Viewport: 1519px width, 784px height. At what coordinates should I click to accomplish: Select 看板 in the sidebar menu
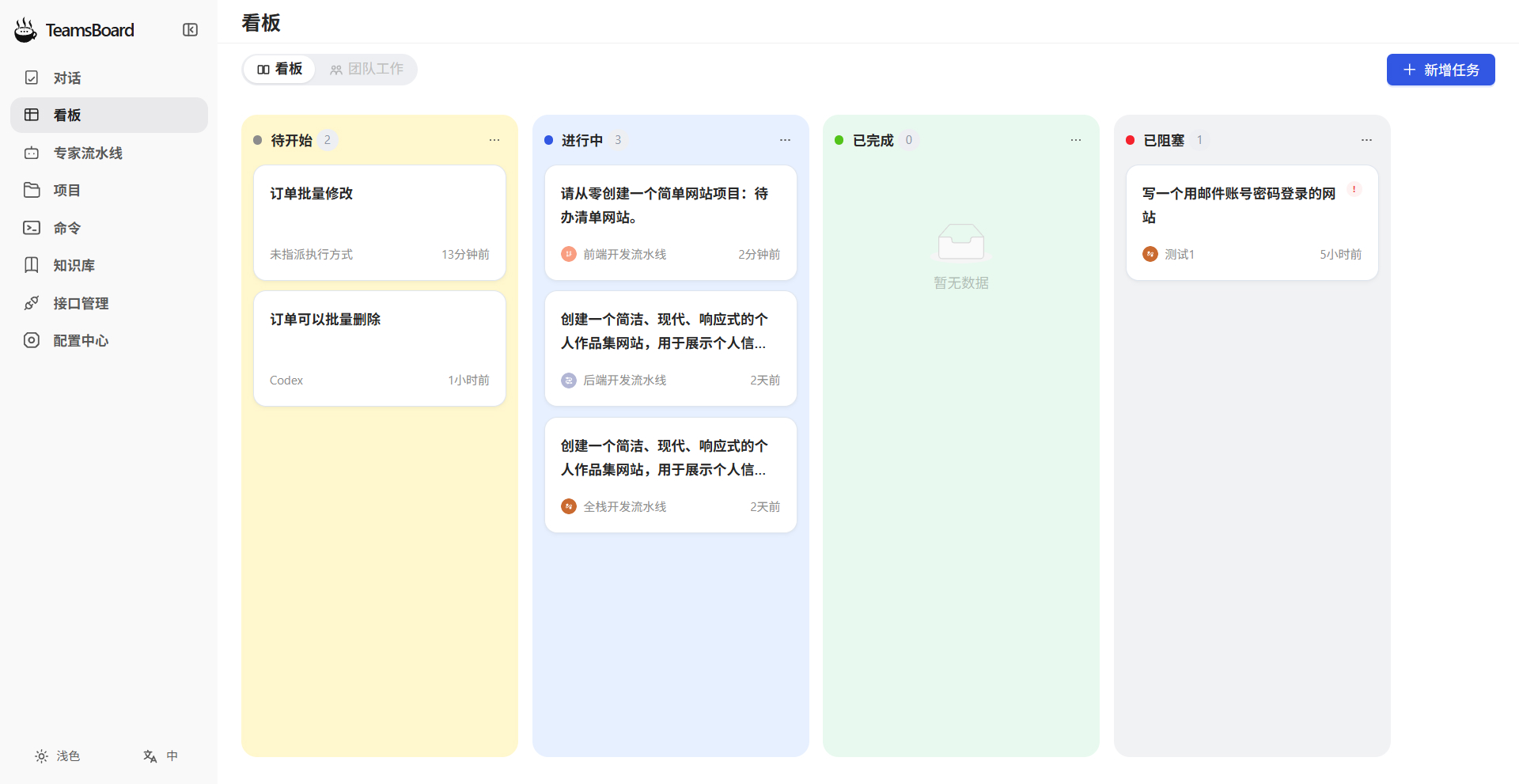click(109, 116)
